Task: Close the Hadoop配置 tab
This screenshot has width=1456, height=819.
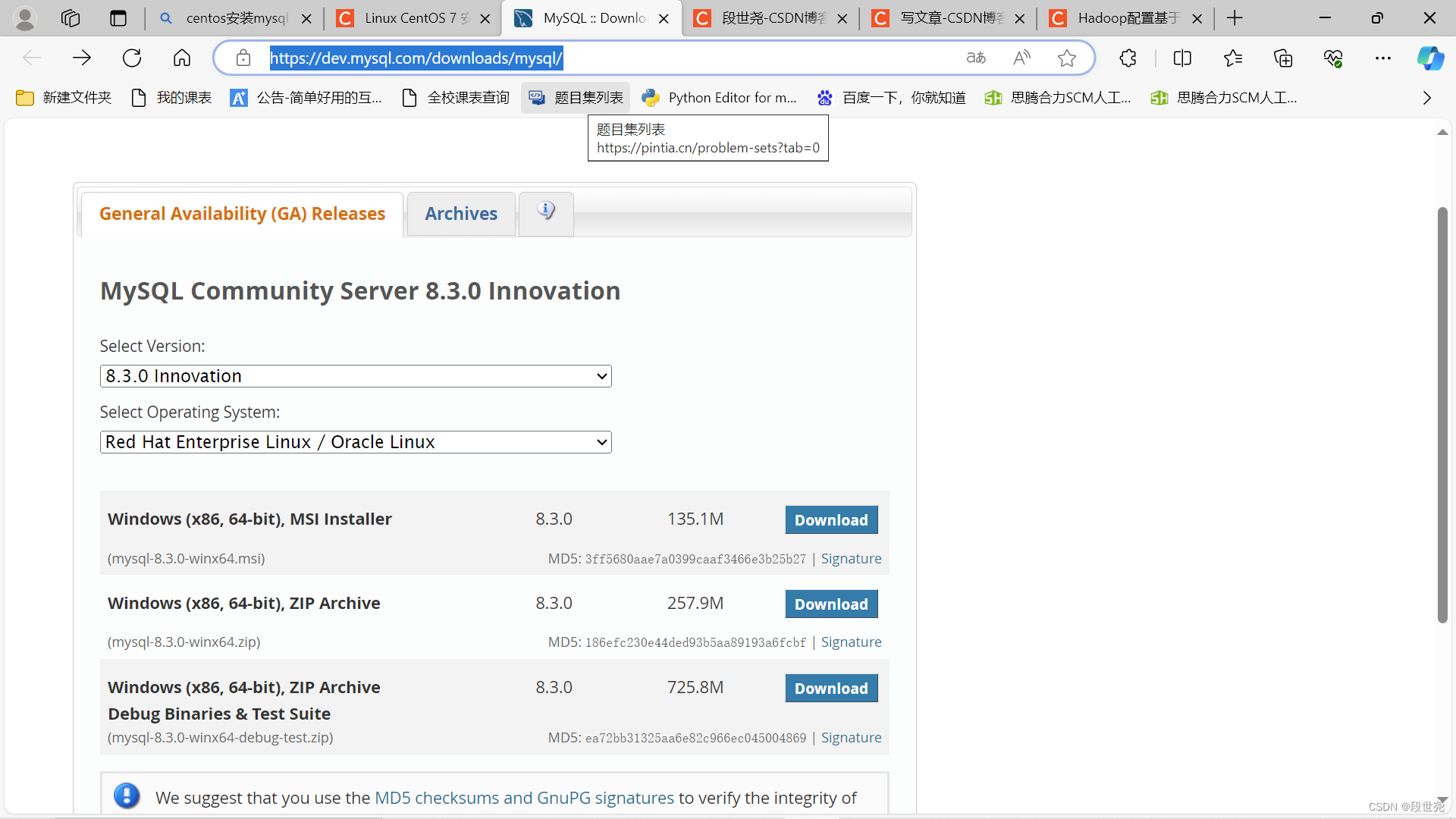Action: point(1197,18)
